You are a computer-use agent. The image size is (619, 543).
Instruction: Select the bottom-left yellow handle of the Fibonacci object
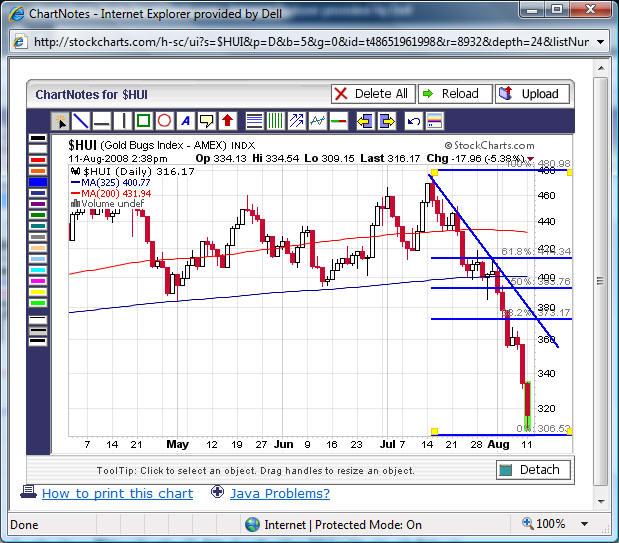(434, 431)
